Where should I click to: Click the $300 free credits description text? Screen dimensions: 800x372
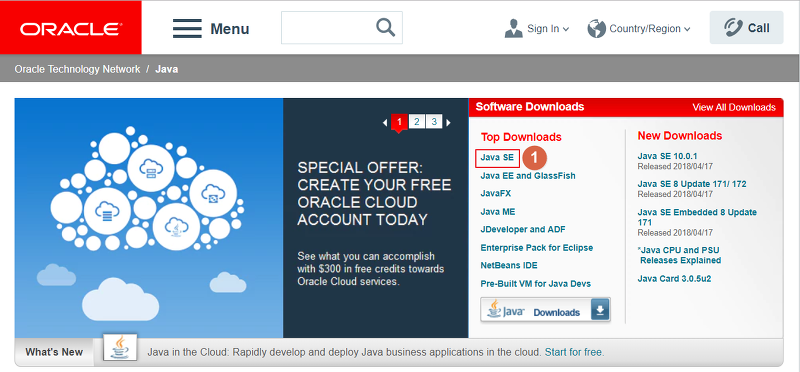pos(370,268)
